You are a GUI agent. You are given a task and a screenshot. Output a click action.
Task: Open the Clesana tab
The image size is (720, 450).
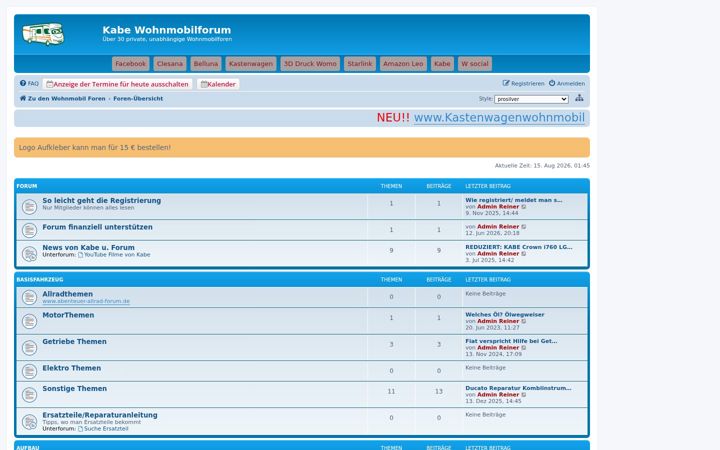(170, 64)
